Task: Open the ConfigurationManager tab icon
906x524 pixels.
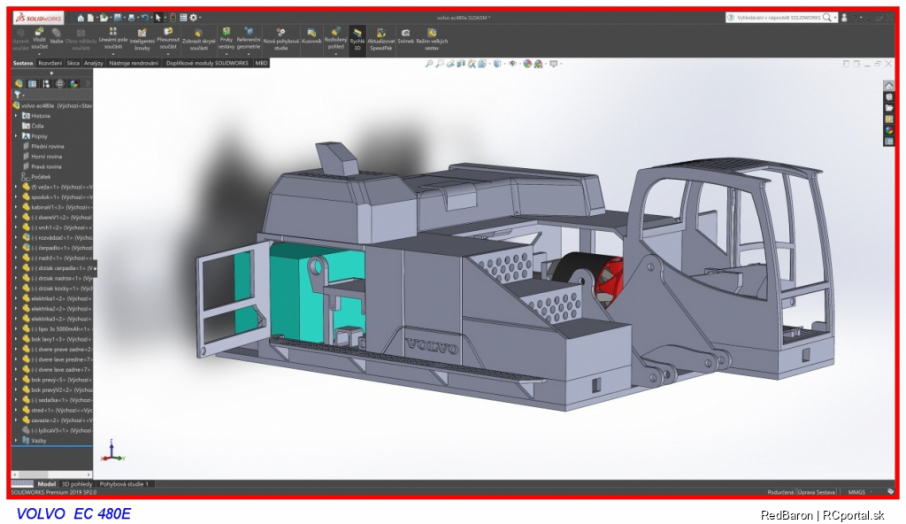Action: tap(46, 84)
